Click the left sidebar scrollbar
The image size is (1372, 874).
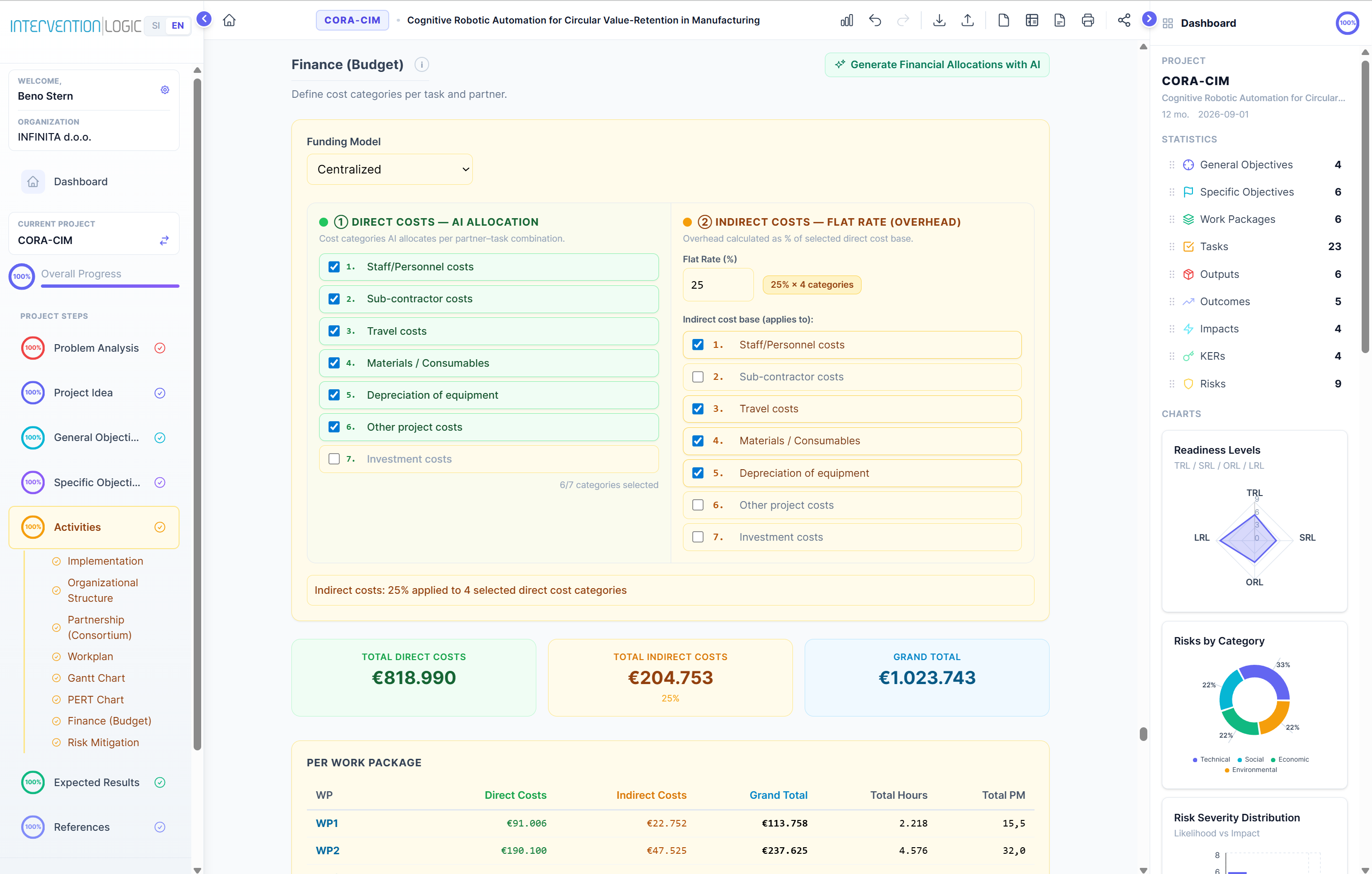pos(197,414)
